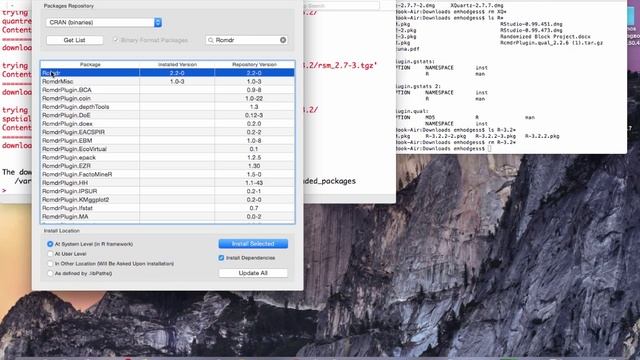Click the Repository Version column header

(x=254, y=64)
